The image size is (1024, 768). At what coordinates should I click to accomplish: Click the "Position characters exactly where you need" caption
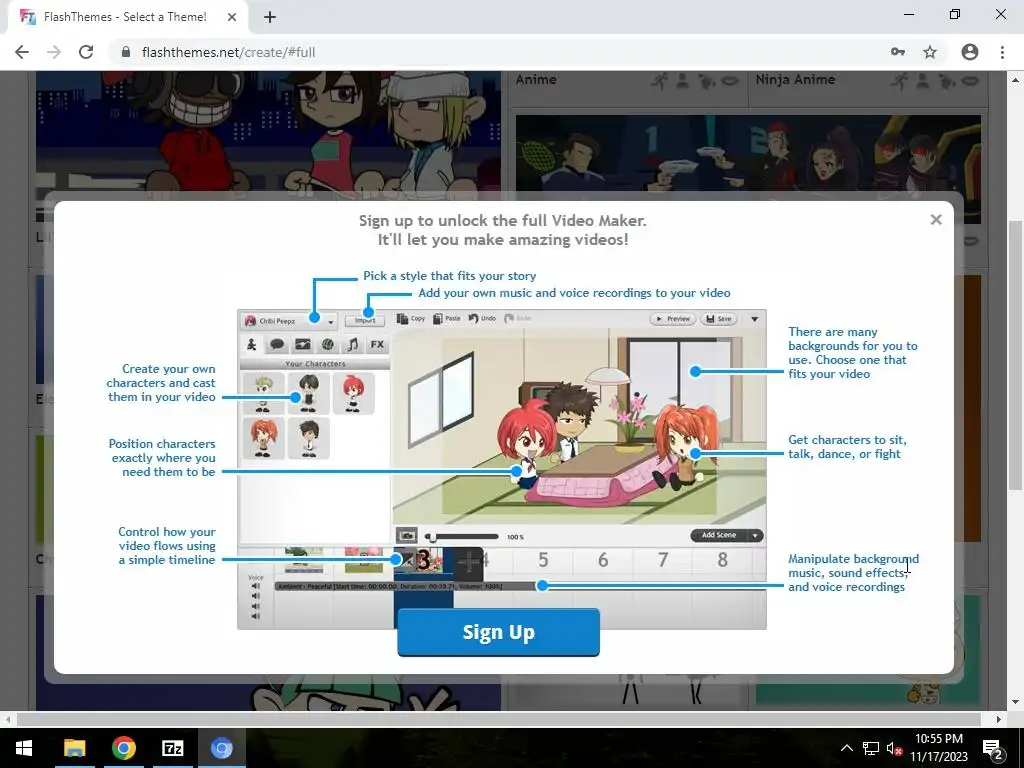point(162,458)
